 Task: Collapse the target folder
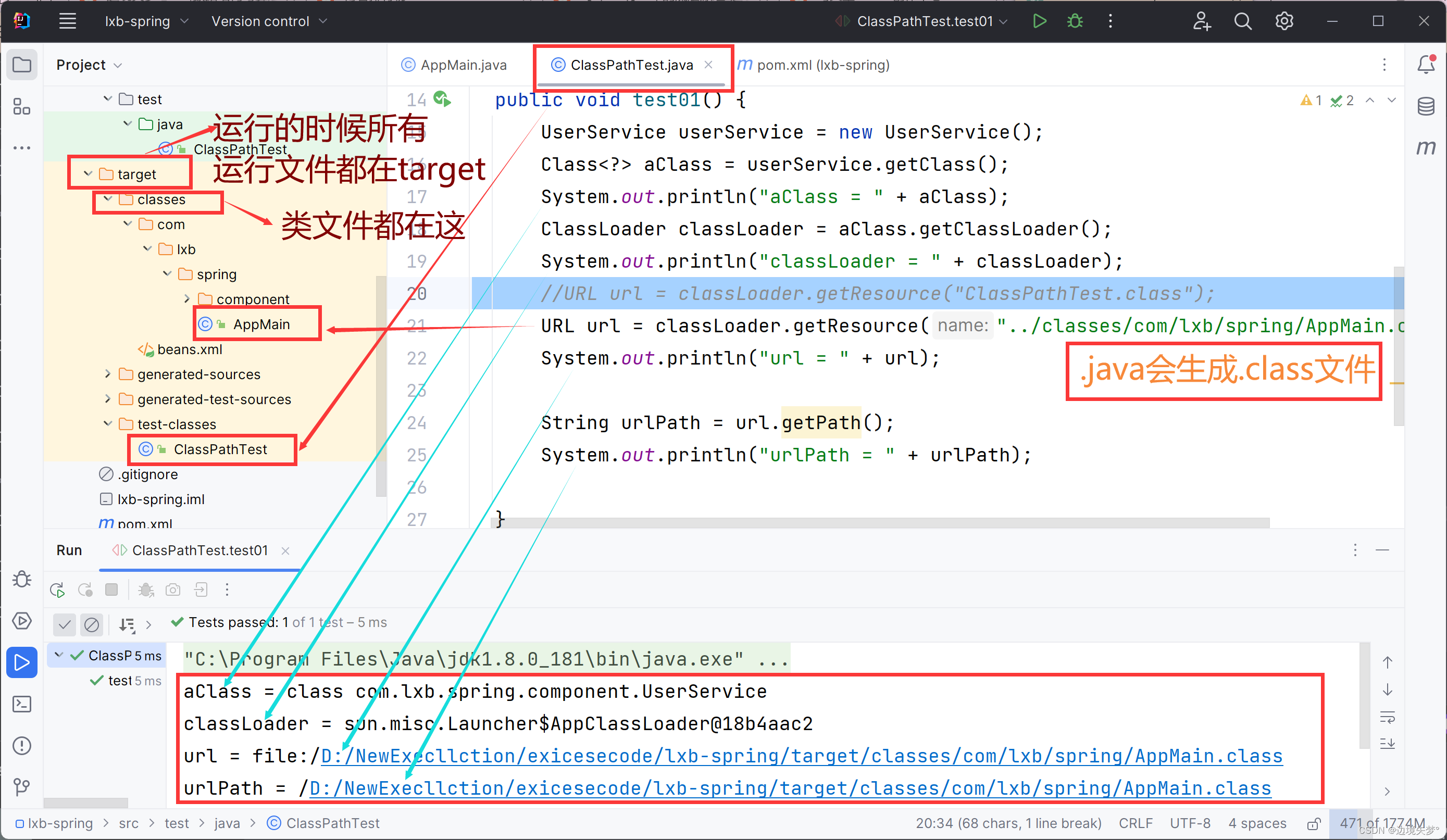(x=88, y=173)
